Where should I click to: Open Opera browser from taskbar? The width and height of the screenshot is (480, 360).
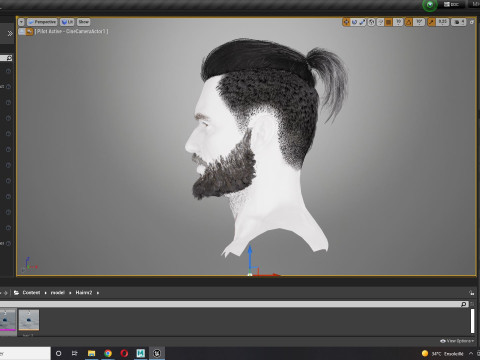(124, 353)
